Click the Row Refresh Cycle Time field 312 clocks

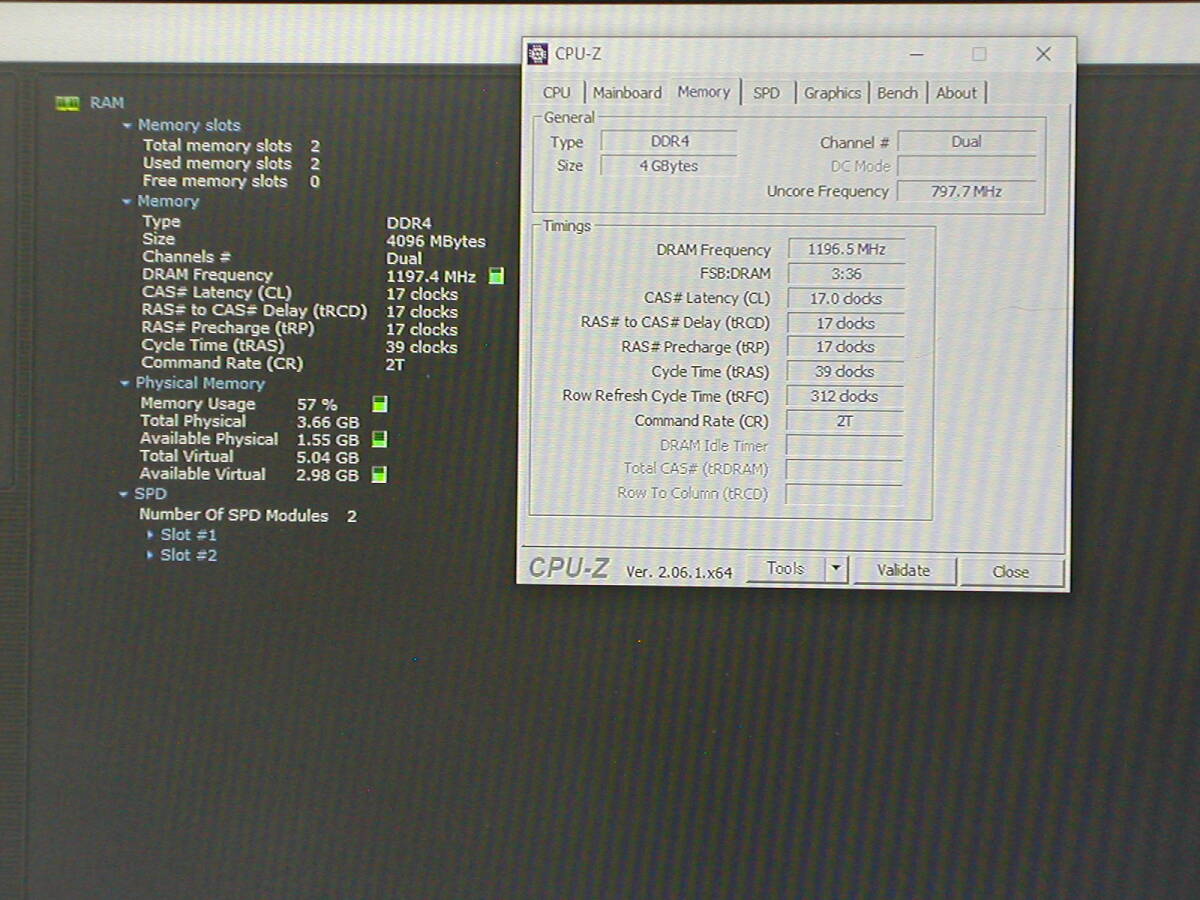pos(845,396)
